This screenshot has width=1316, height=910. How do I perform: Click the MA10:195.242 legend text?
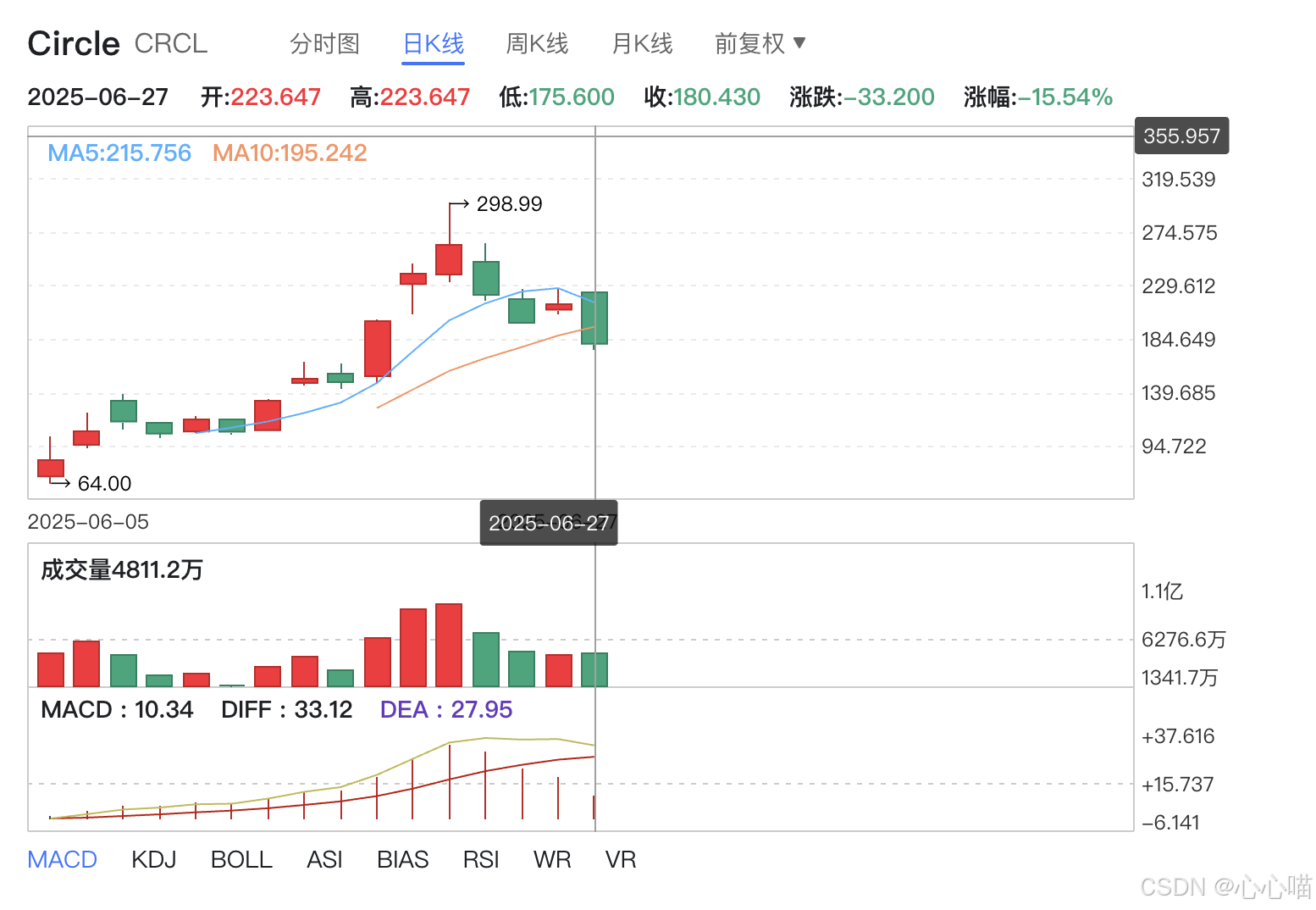(290, 153)
